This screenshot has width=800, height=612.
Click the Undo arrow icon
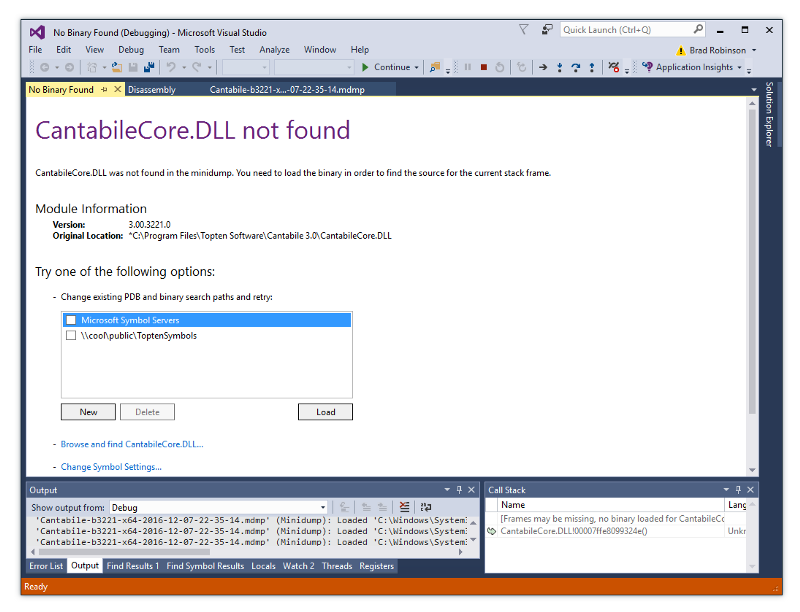tap(171, 67)
